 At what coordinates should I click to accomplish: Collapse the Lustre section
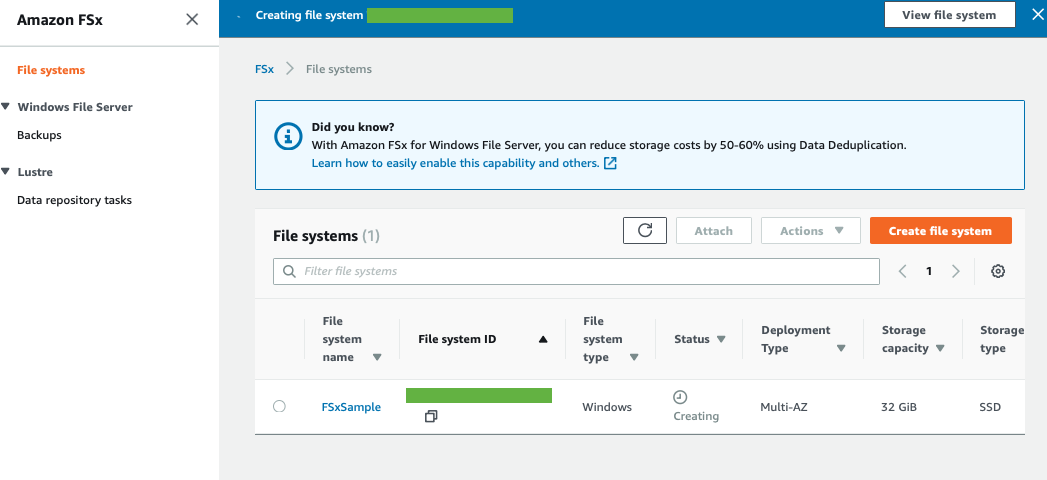(7, 171)
